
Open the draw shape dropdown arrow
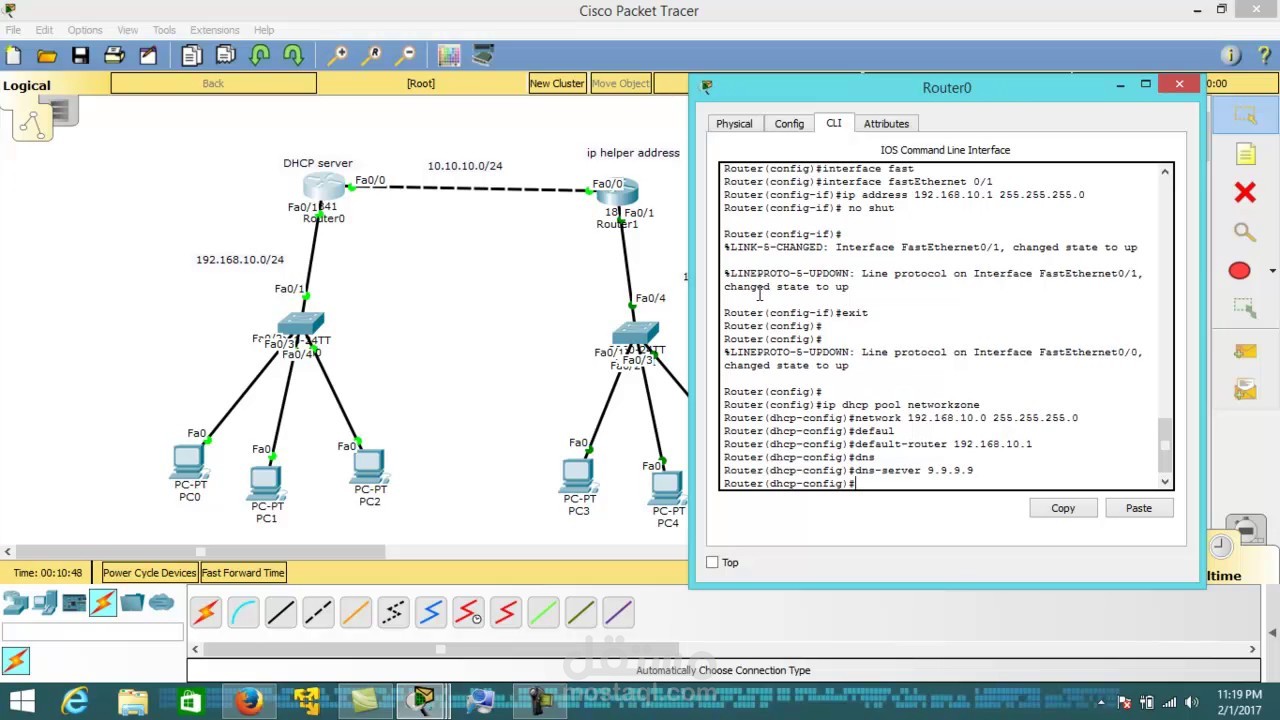pyautogui.click(x=1272, y=271)
